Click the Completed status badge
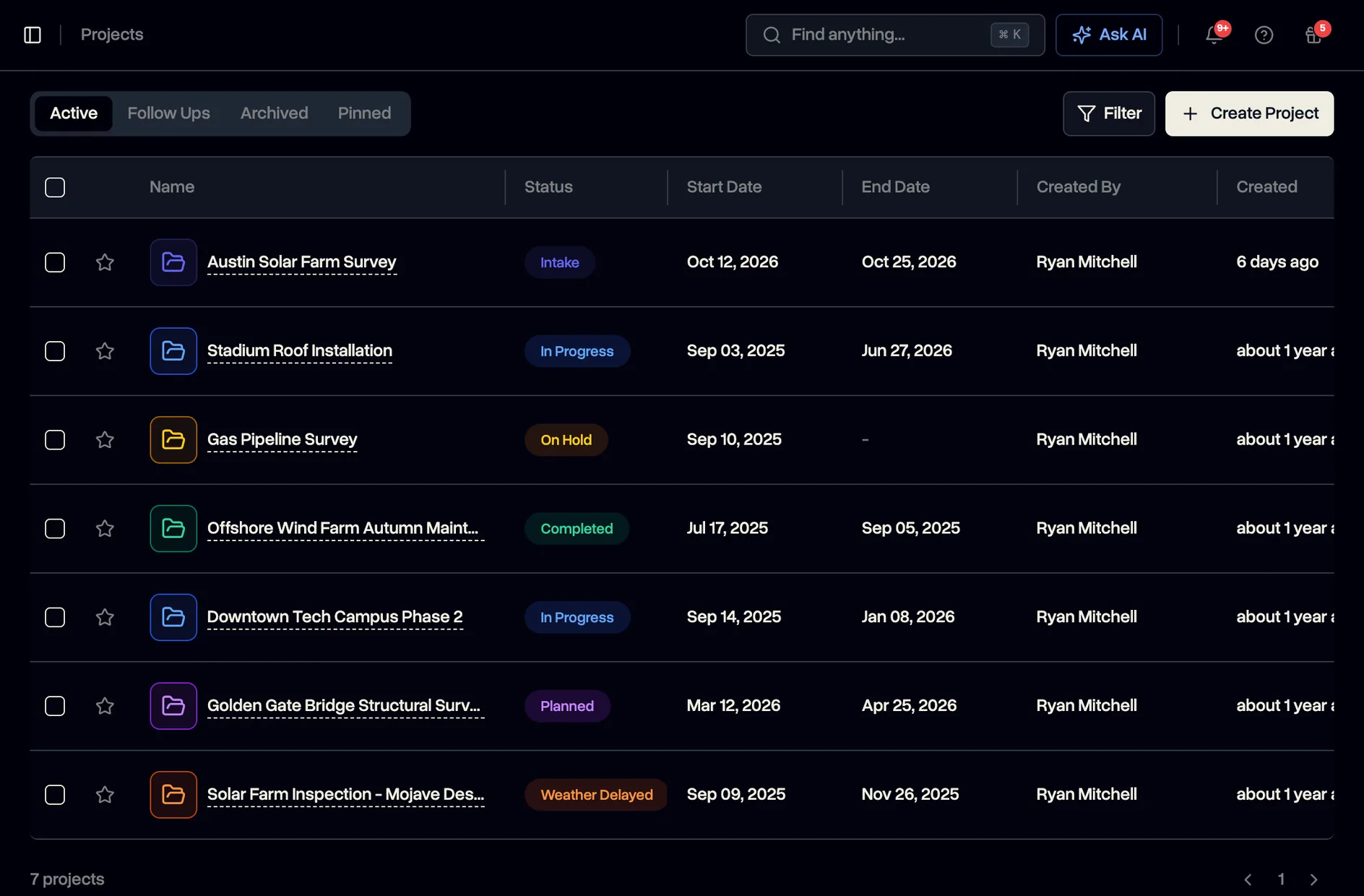This screenshot has height=896, width=1364. [x=577, y=529]
